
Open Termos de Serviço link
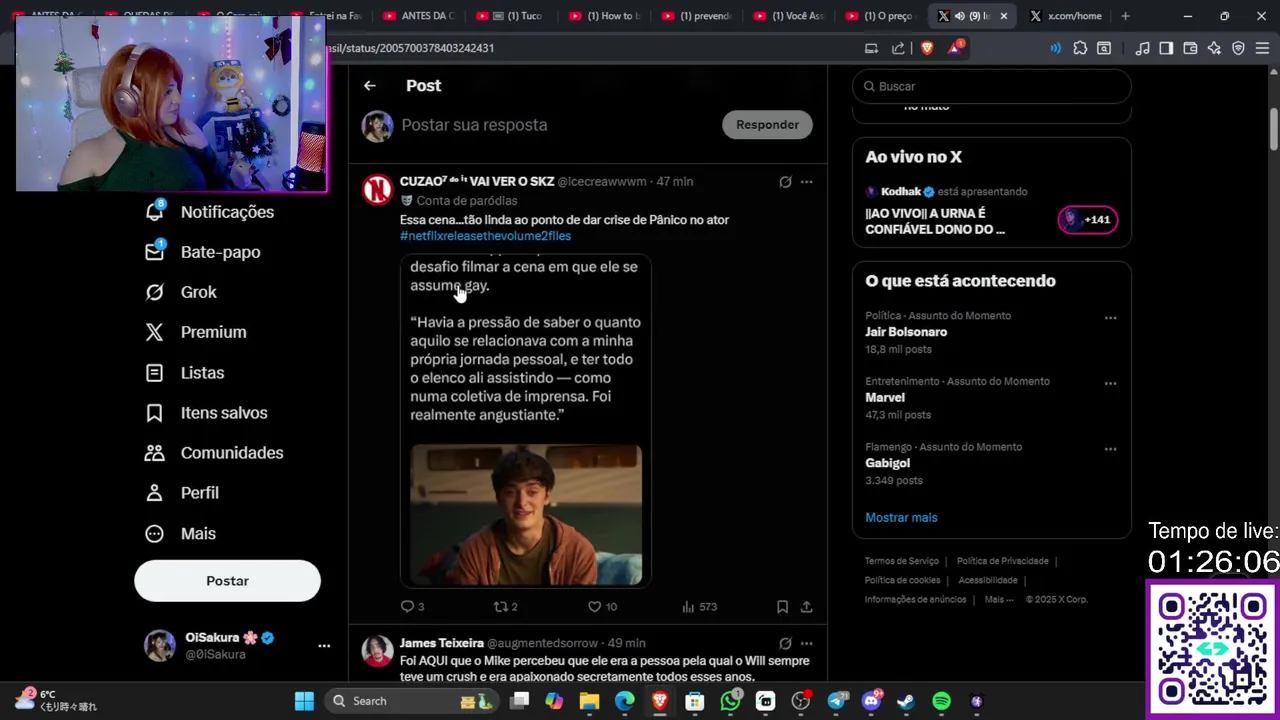tap(902, 561)
